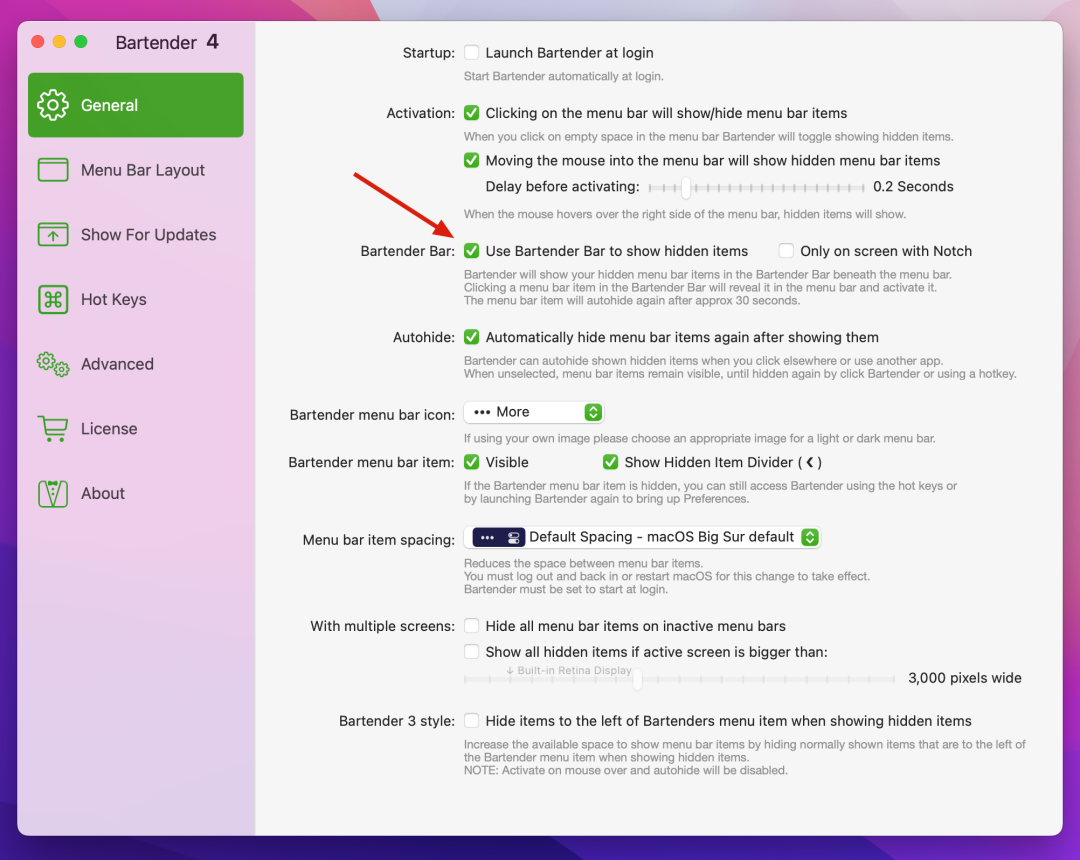Enable Bartender 3 style hide items checkbox
This screenshot has width=1080, height=860.
tap(472, 720)
